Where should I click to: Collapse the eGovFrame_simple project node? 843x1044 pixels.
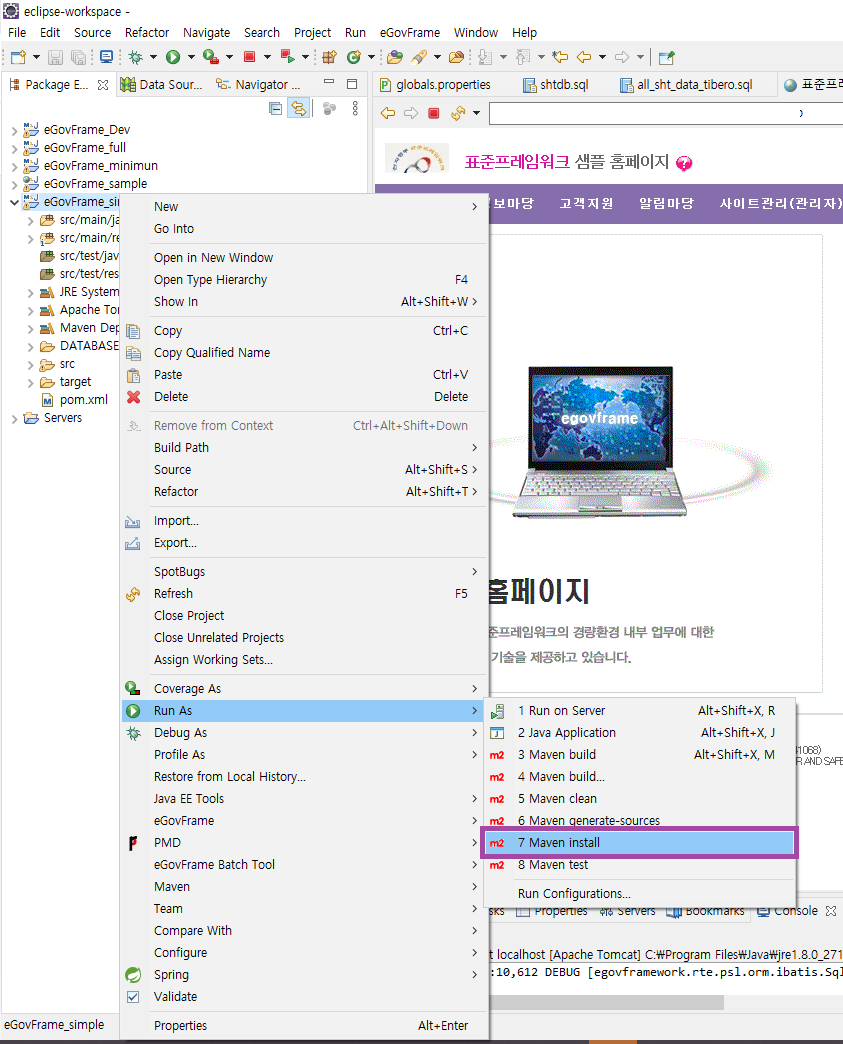[15, 202]
